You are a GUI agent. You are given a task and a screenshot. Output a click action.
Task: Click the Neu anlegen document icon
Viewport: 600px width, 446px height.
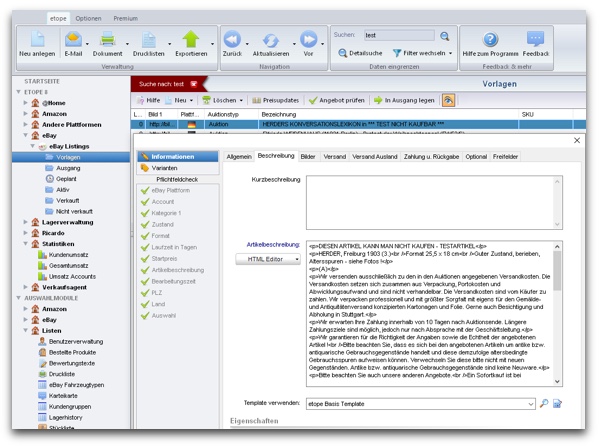pos(38,39)
